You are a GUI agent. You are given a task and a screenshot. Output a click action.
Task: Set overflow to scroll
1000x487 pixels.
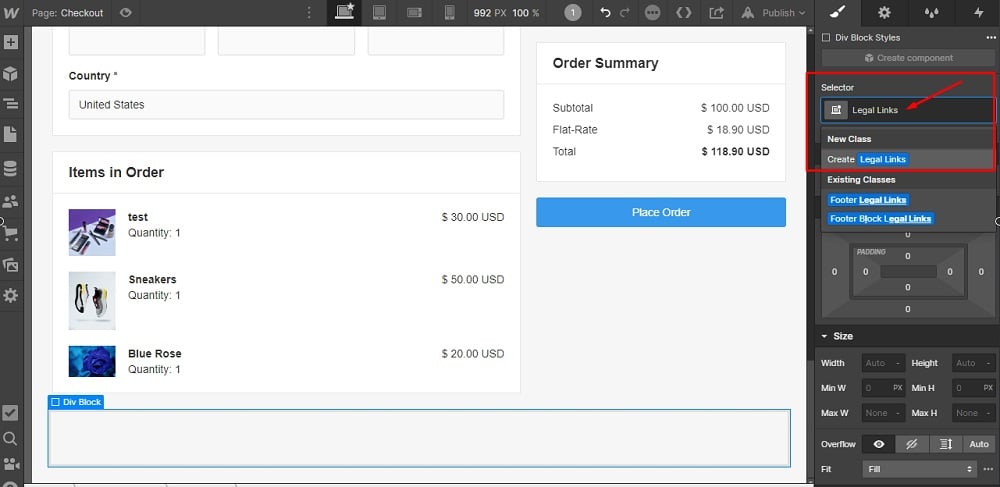click(x=946, y=444)
